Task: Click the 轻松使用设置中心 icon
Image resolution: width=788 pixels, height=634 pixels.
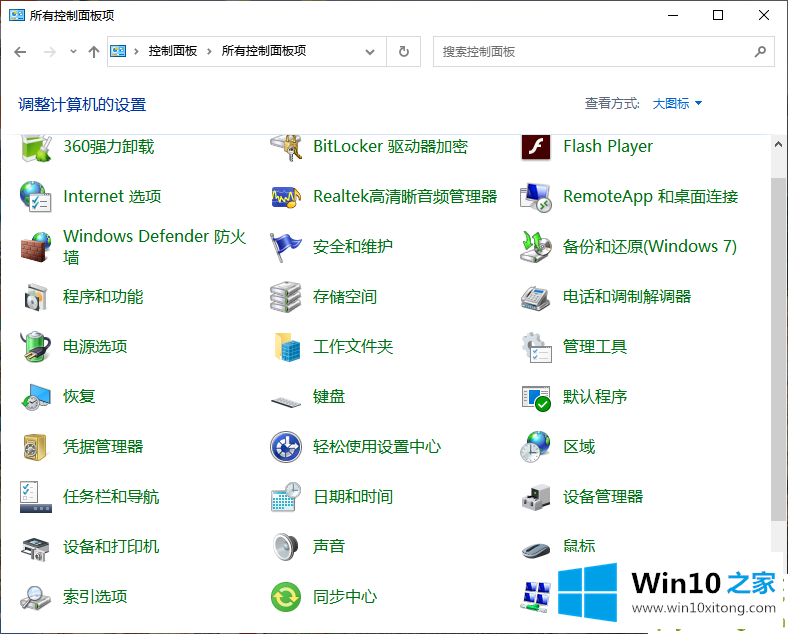Action: coord(285,447)
